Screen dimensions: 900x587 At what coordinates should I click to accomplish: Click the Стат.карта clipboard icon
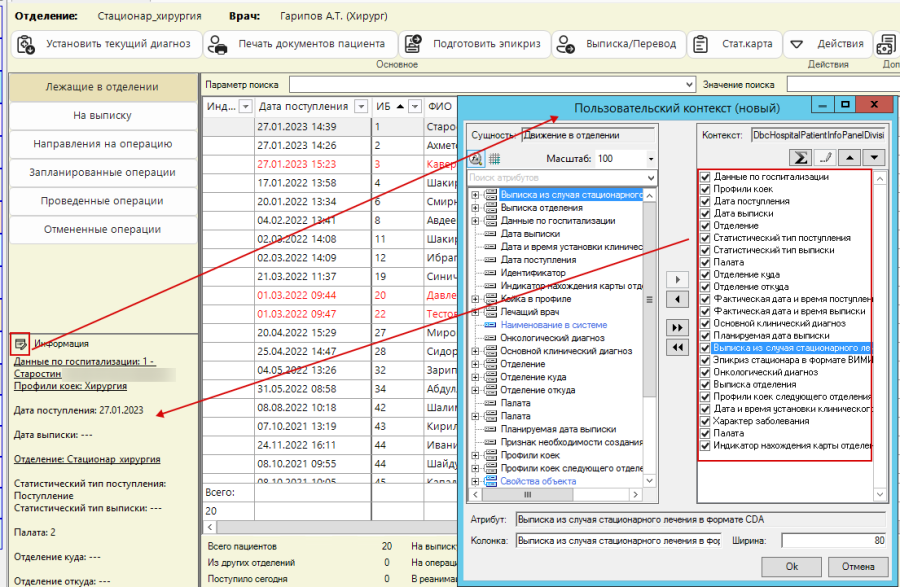700,44
